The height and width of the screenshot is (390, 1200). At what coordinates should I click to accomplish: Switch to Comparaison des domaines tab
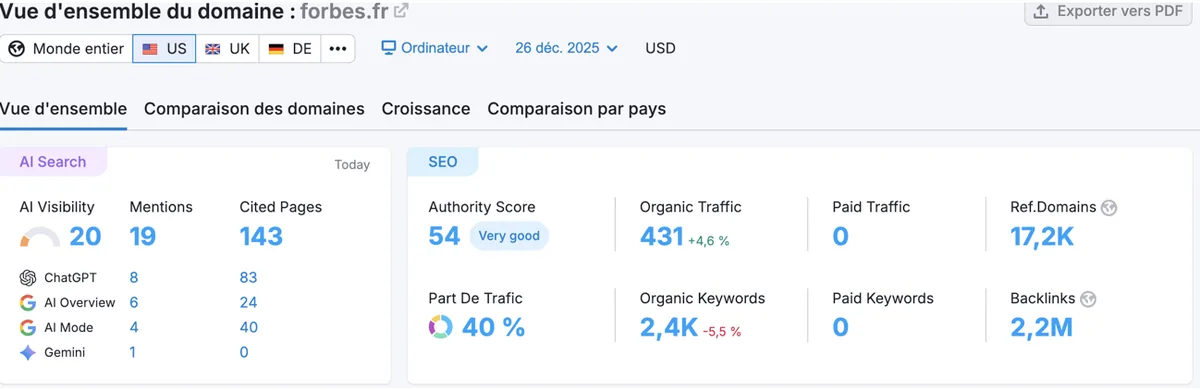pos(254,109)
